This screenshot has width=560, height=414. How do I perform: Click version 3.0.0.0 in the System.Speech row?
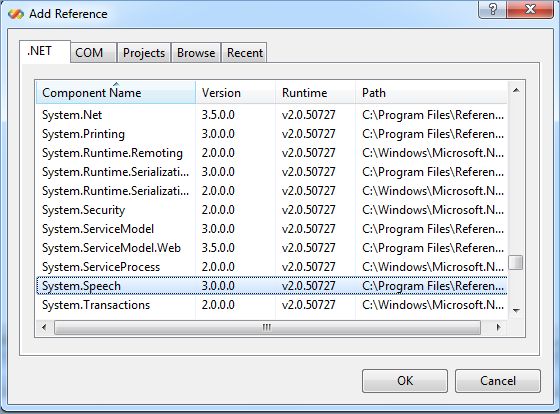coord(218,286)
